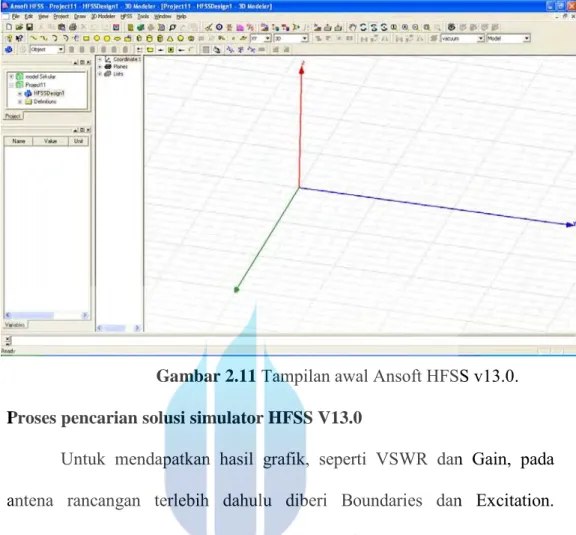Switch to the Project tab

pyautogui.click(x=13, y=116)
